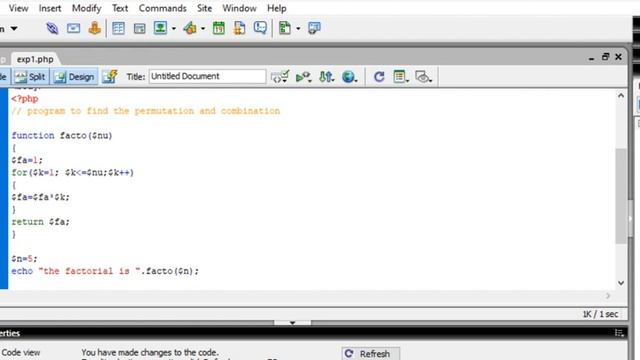Restore down the exp1.php document window
Viewport: 640px width, 360px height.
point(605,57)
